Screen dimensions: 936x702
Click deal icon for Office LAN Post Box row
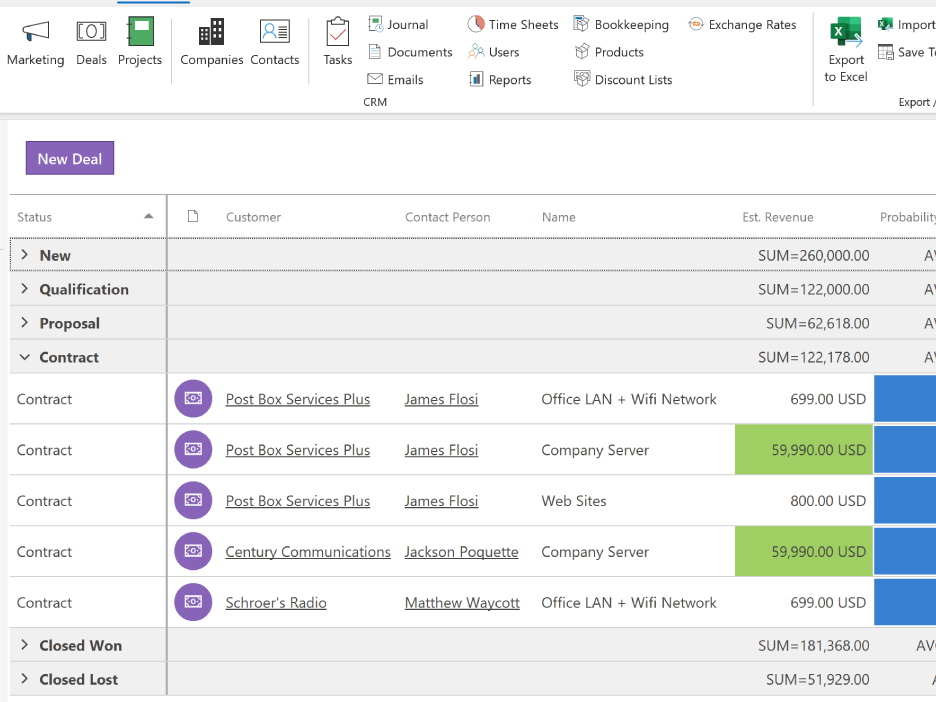(x=193, y=399)
